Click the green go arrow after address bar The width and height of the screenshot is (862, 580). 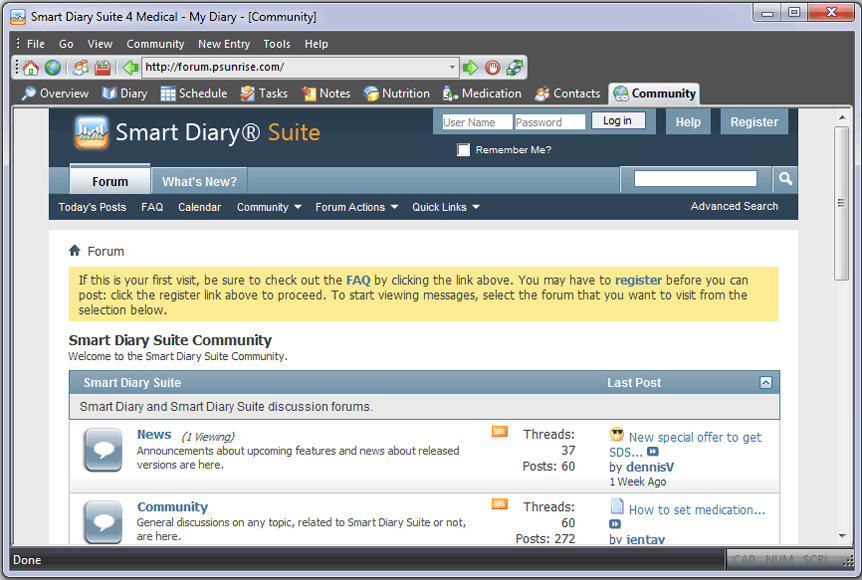(470, 68)
